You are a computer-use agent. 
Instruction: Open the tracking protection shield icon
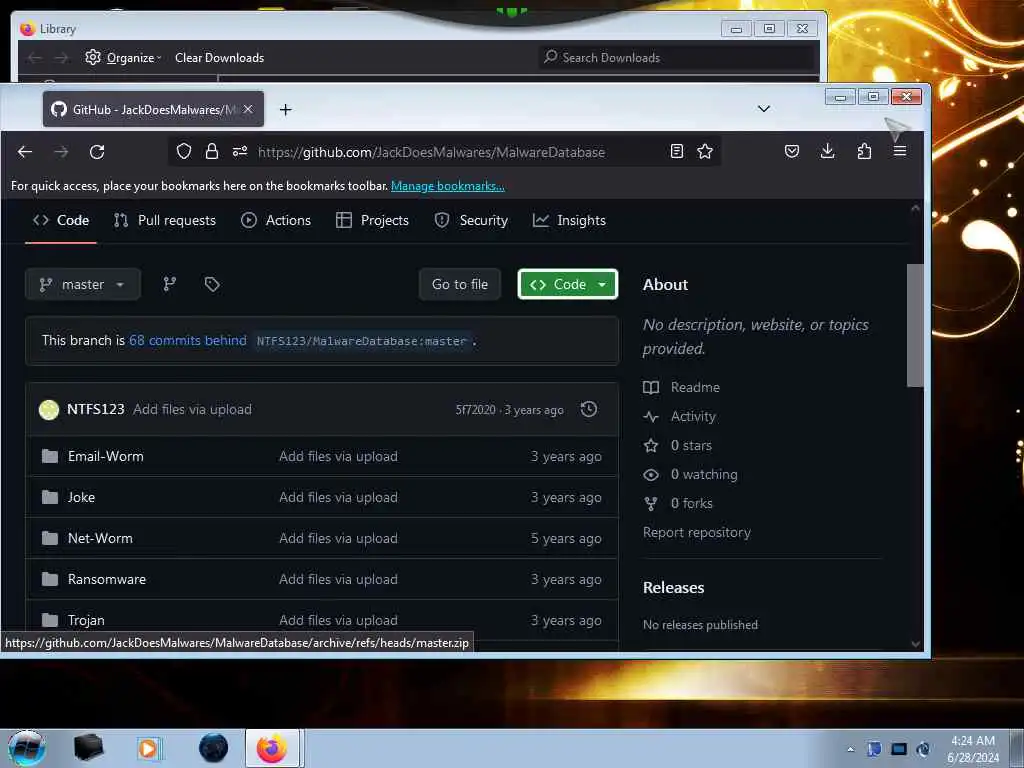click(184, 152)
